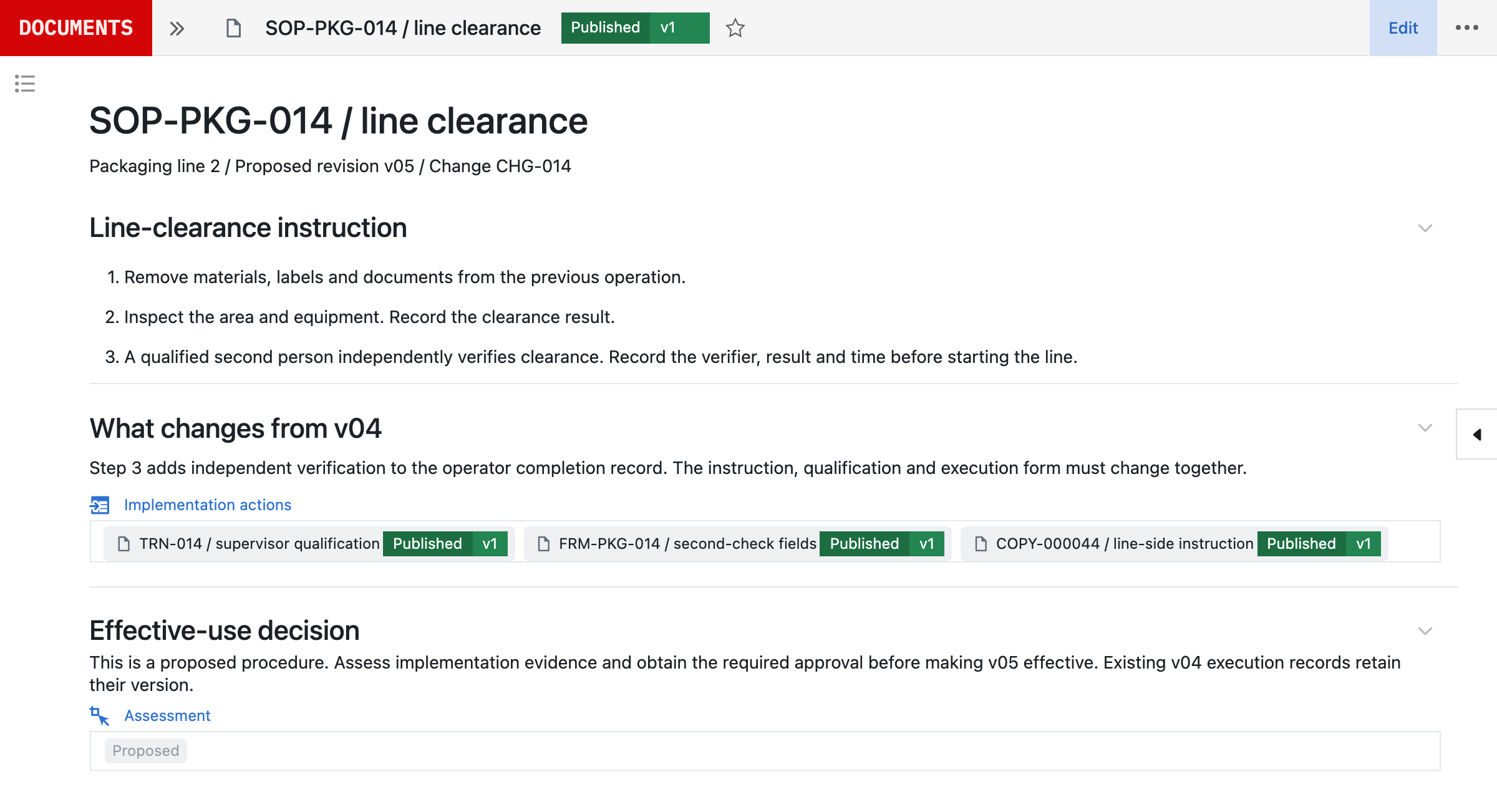
Task: Open the Documents app home
Action: [76, 28]
